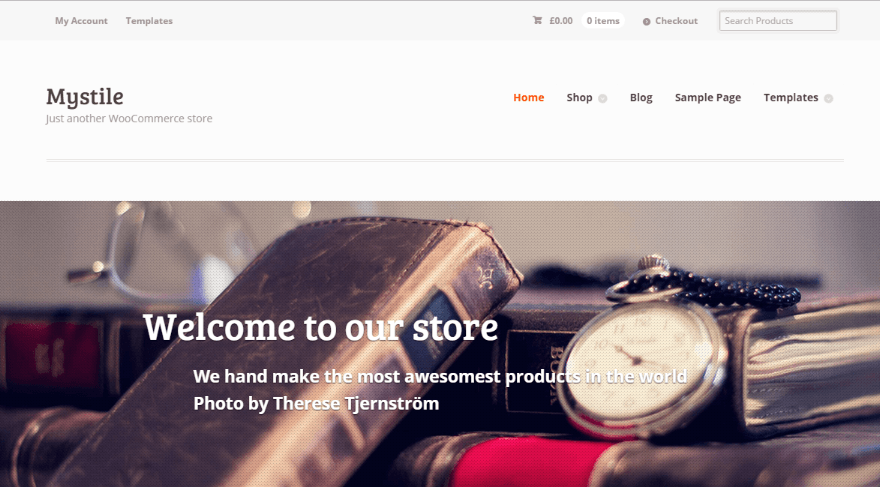Viewport: 880px width, 487px height.
Task: Click the Checkout arrow icon
Action: pos(647,21)
